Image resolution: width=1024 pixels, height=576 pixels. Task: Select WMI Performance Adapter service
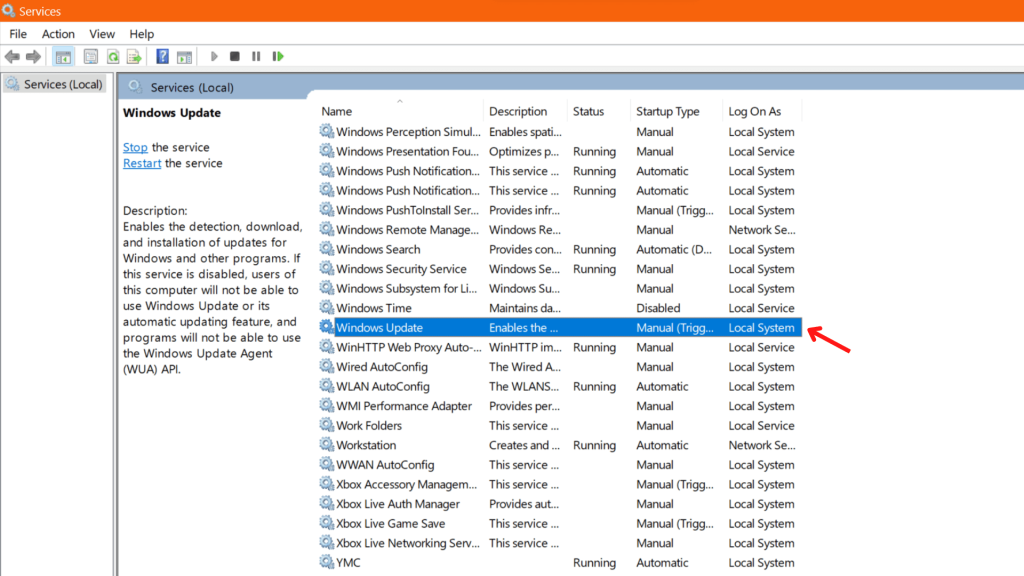[x=404, y=406]
